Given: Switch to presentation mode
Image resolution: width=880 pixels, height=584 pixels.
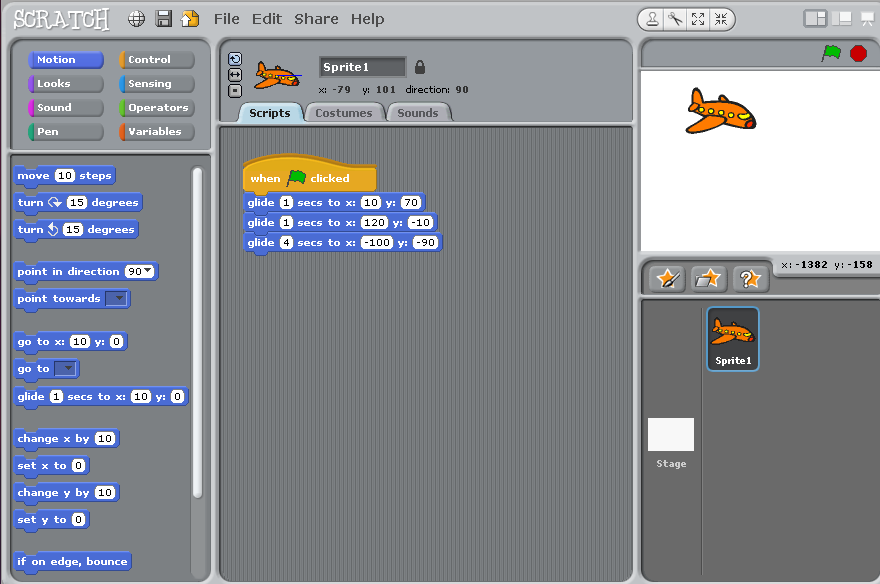Looking at the screenshot, I should [x=868, y=19].
